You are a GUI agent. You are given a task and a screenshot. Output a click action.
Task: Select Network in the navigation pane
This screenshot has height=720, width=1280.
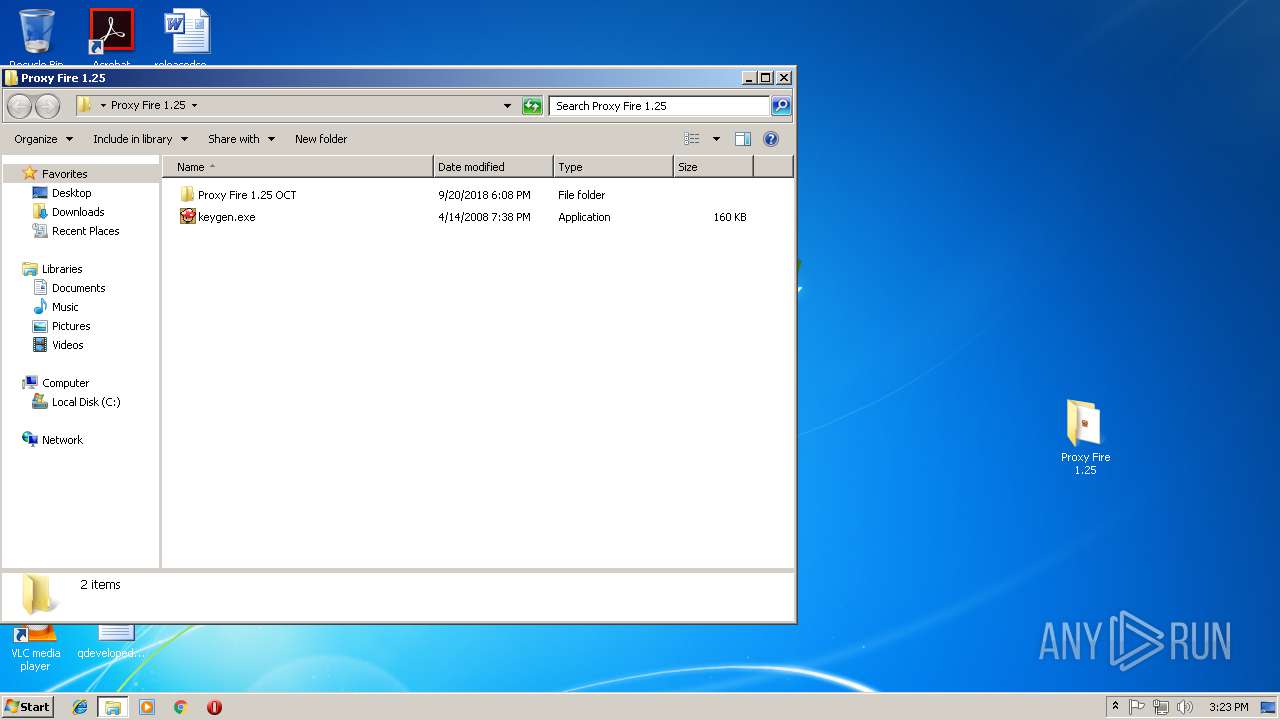62,440
